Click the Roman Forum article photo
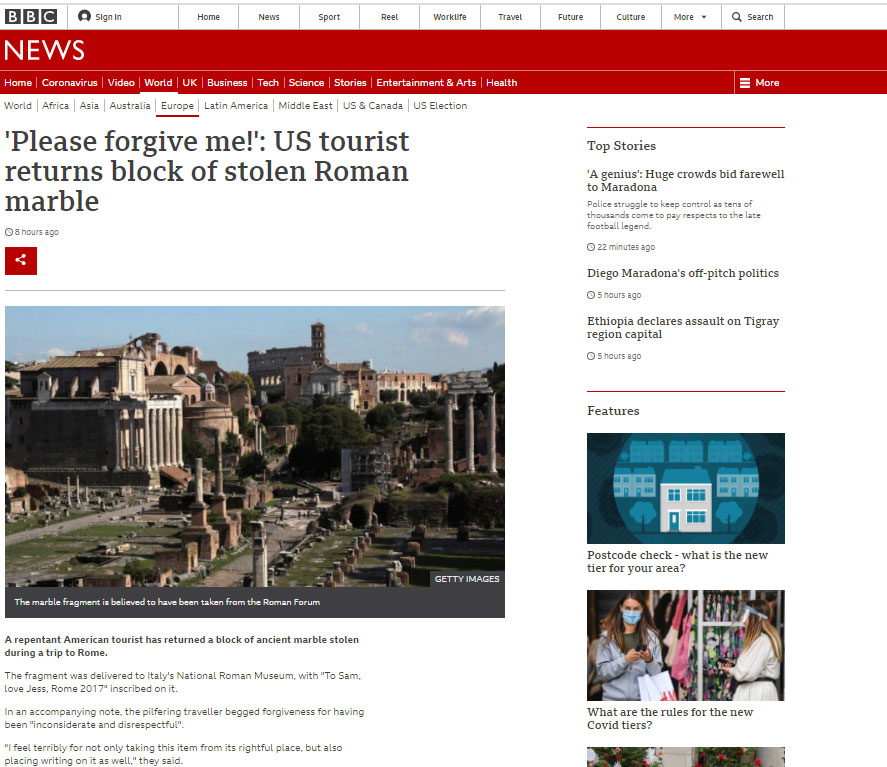 [254, 446]
